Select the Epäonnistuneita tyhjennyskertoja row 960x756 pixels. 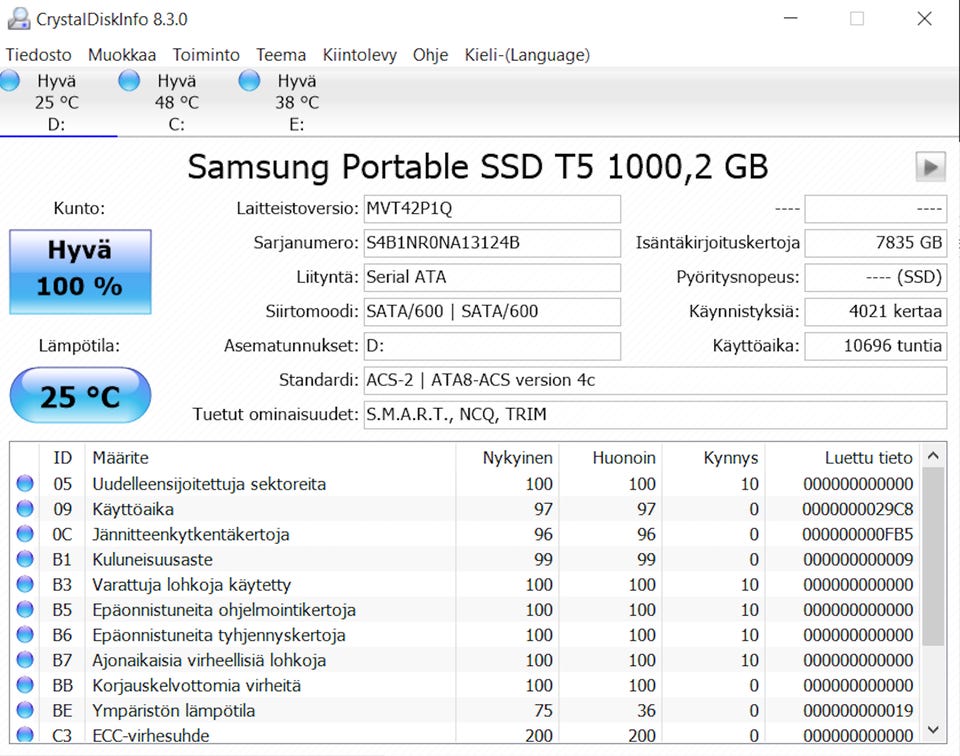pyautogui.click(x=465, y=635)
